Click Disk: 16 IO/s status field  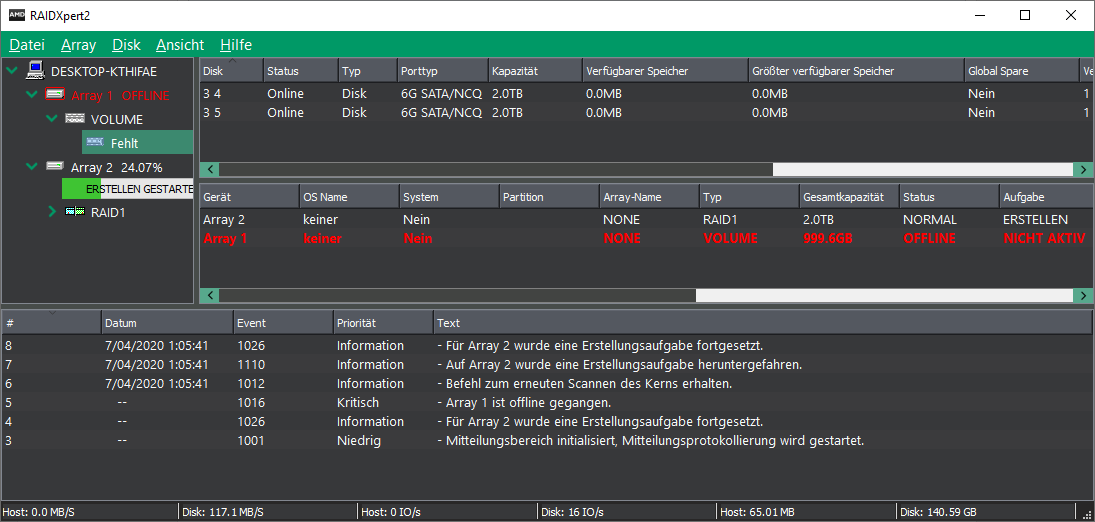627,512
